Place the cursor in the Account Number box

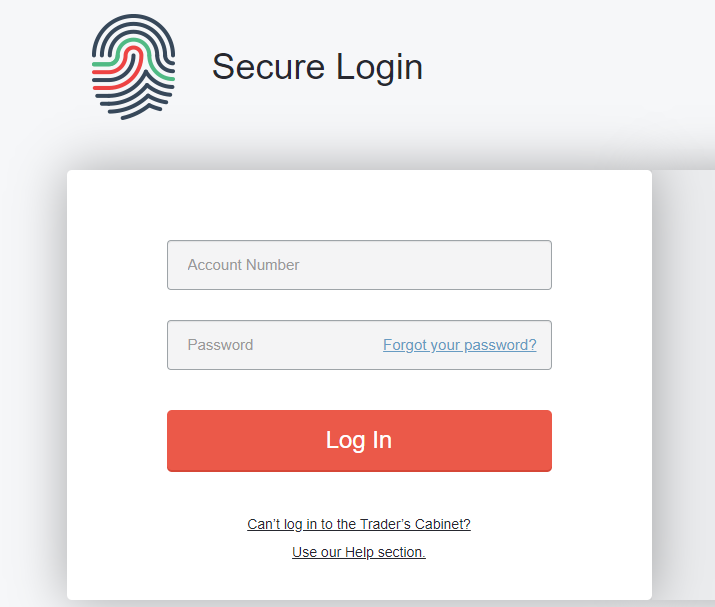359,265
